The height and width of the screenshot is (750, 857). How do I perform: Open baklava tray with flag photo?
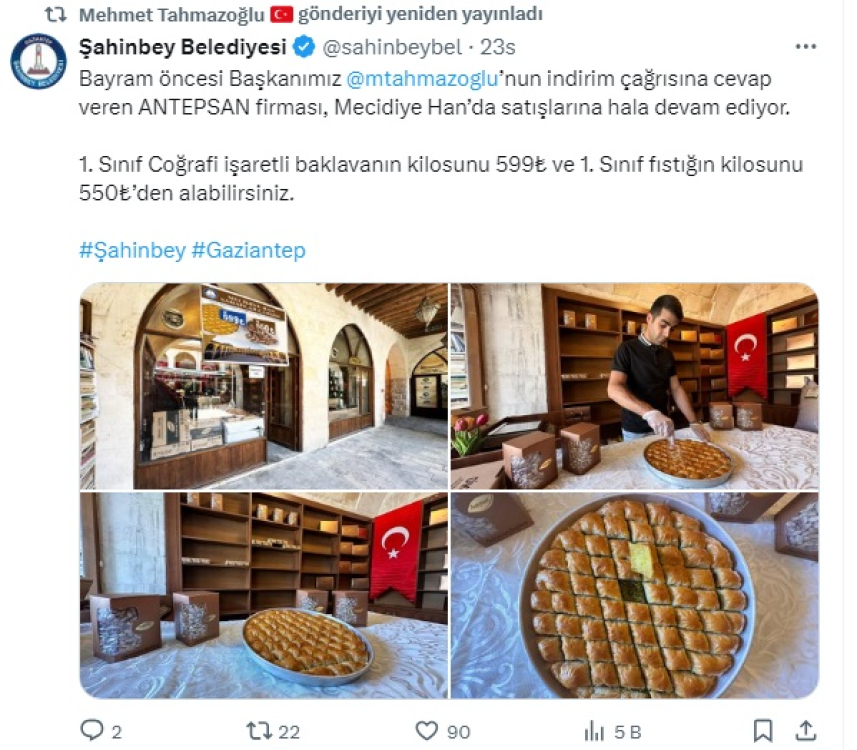tap(263, 595)
